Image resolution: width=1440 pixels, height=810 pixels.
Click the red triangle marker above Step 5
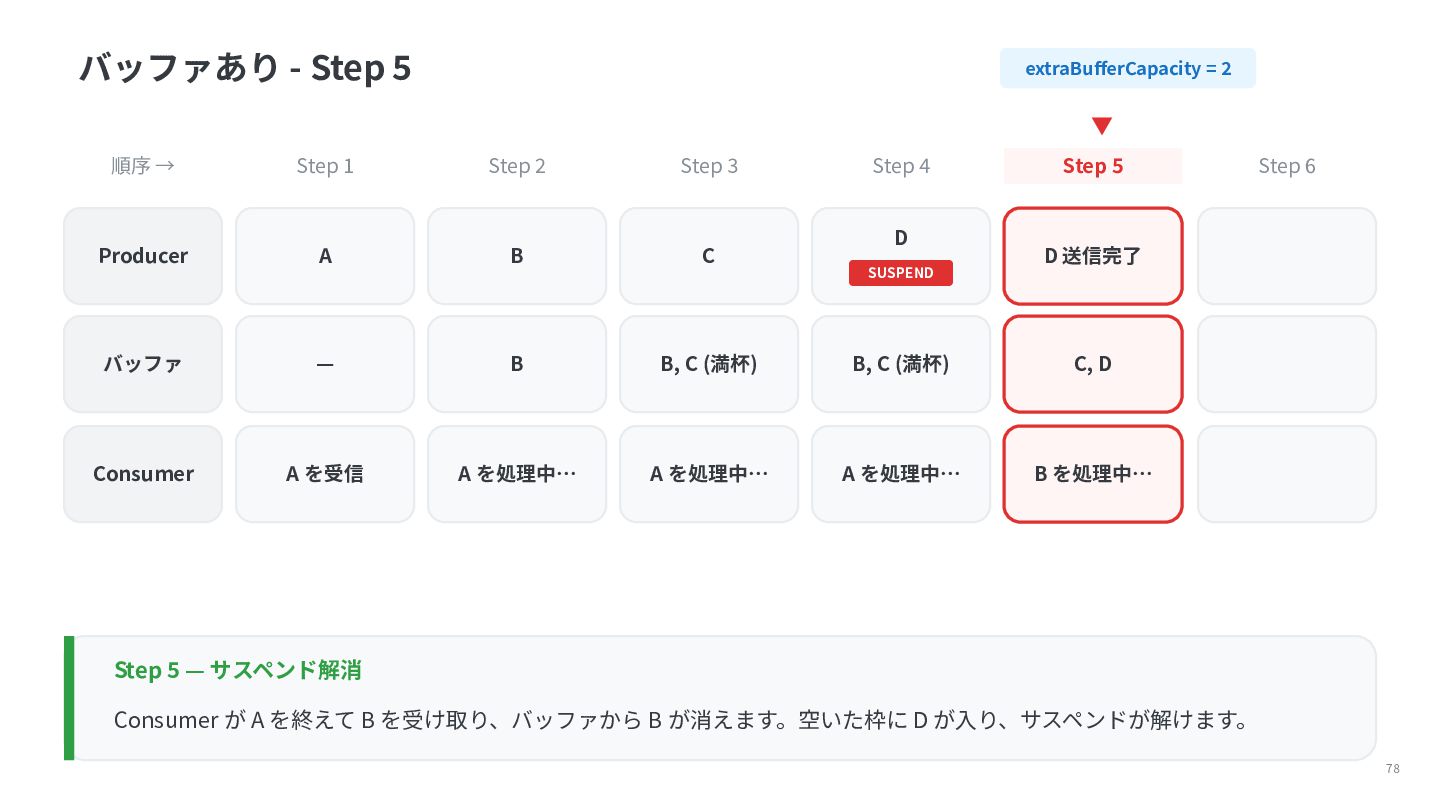[x=1101, y=126]
